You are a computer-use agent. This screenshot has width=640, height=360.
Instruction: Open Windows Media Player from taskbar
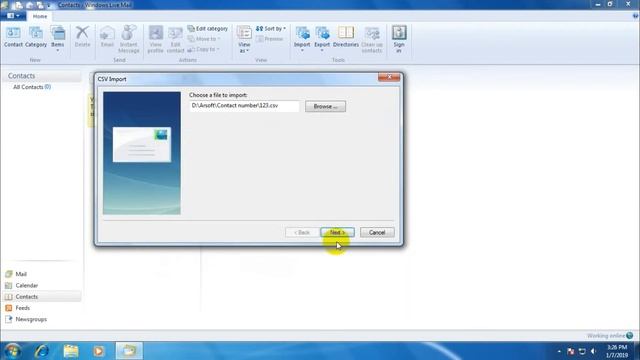pos(99,351)
